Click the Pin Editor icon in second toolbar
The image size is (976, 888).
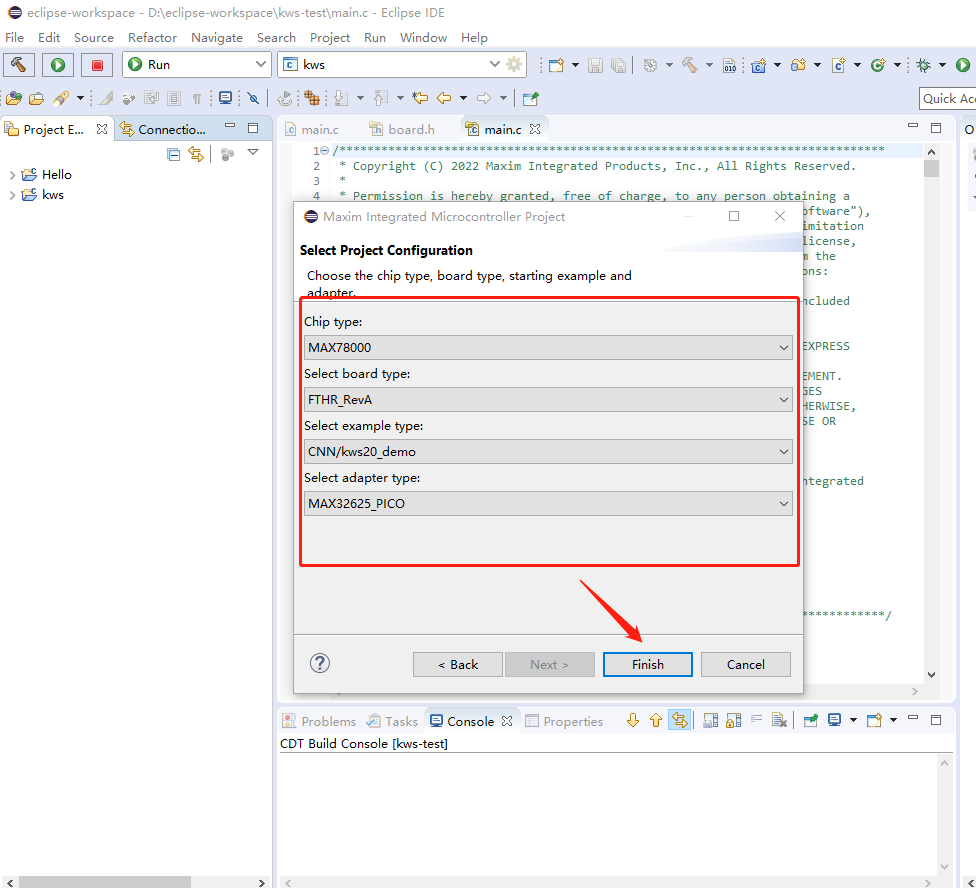[530, 98]
